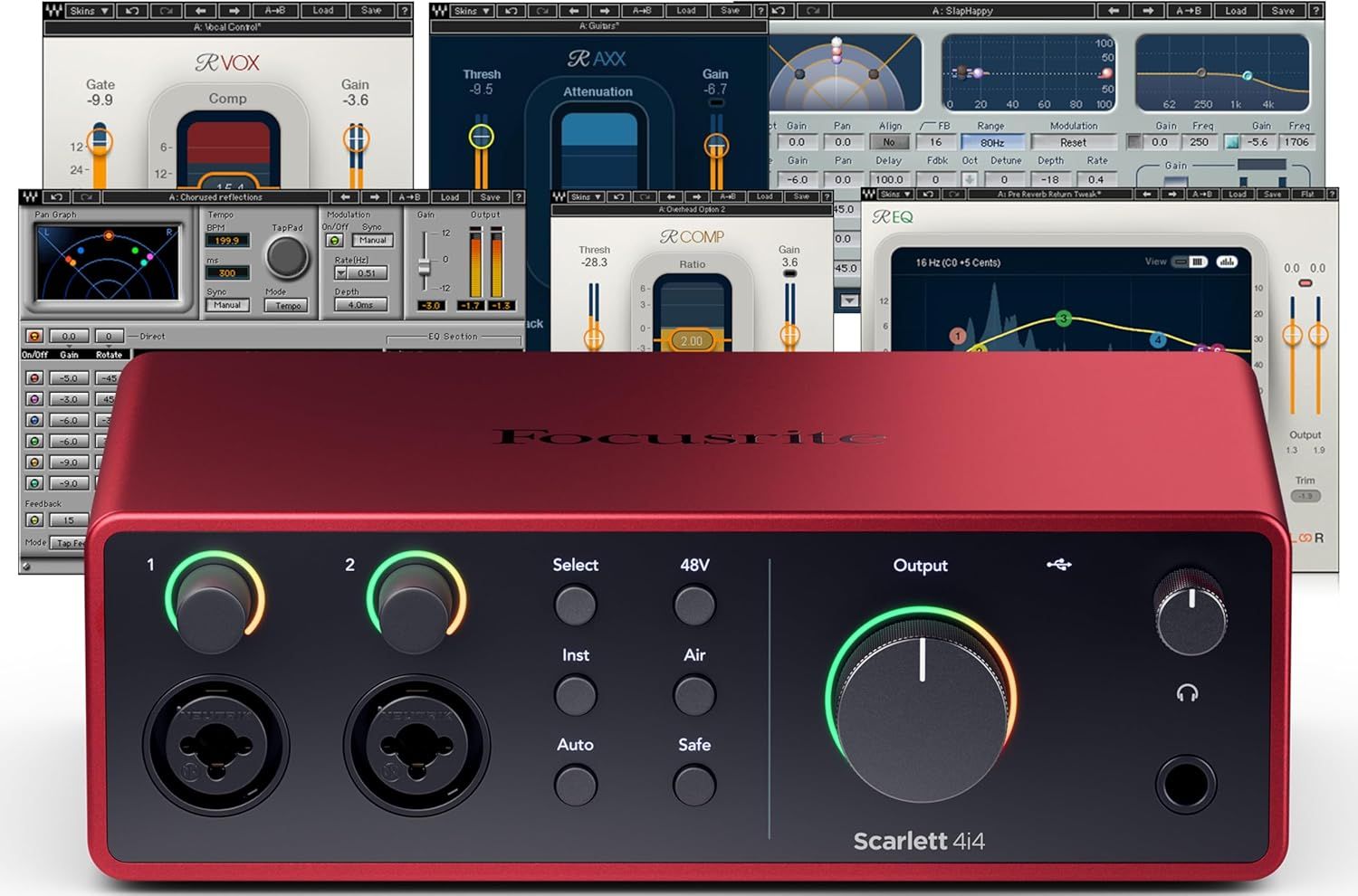
Task: Open the Skins dropdown in RAXX
Action: (471, 11)
